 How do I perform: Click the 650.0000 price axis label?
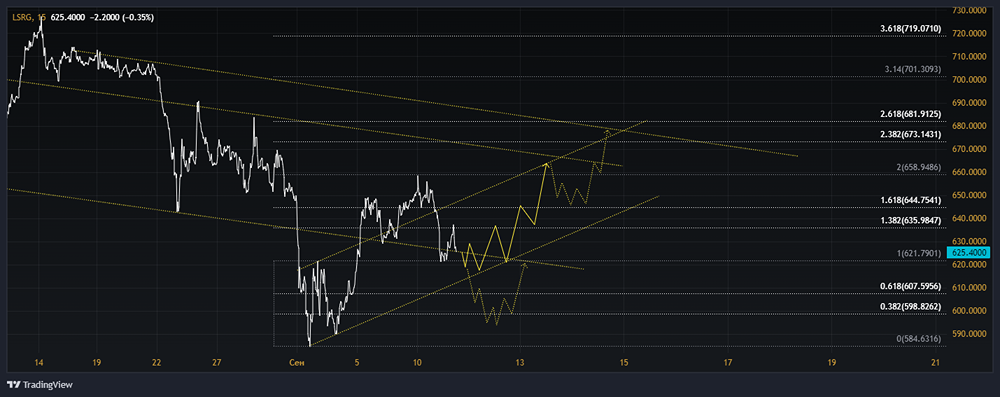tap(969, 195)
